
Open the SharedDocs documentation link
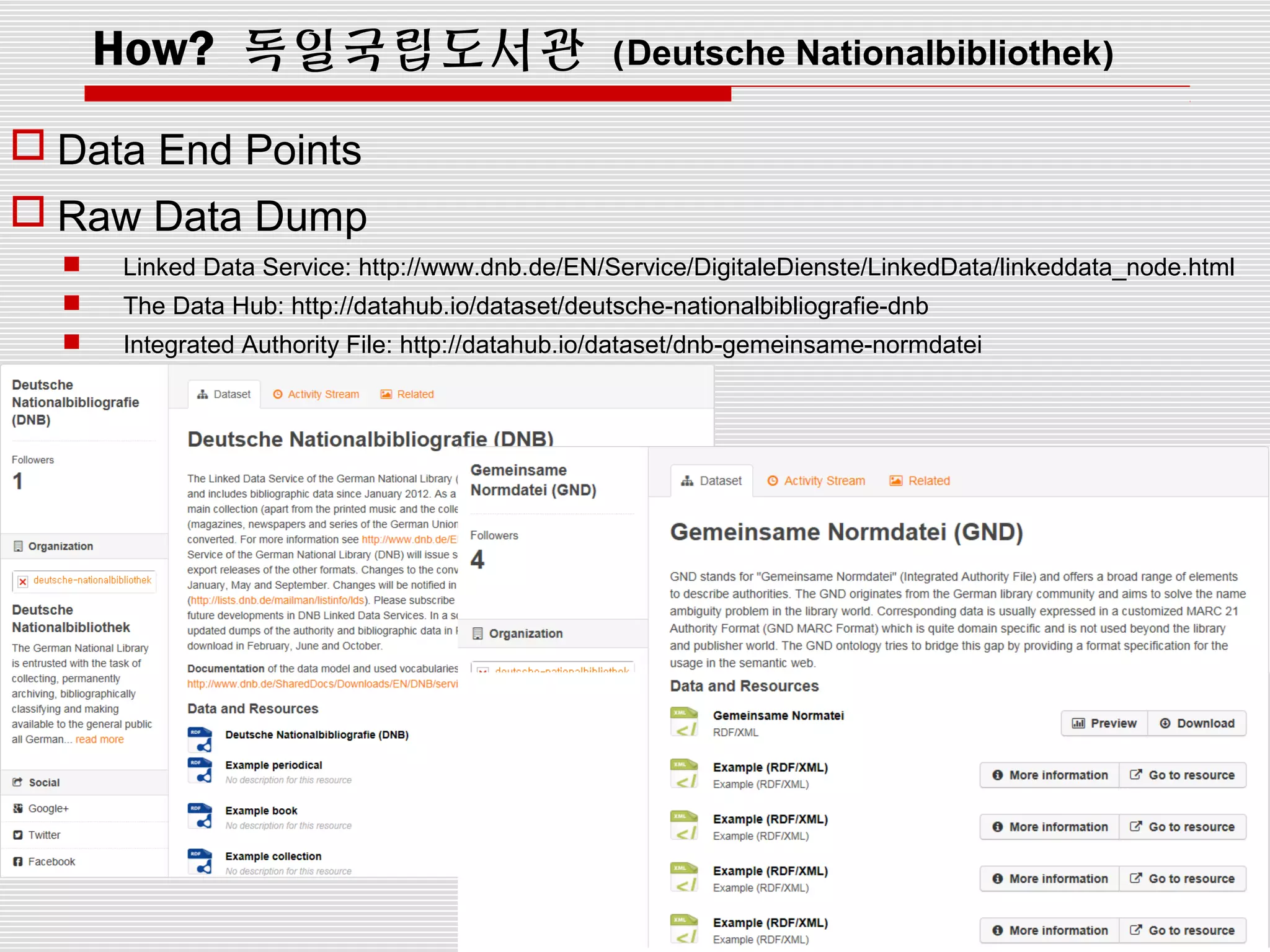(x=322, y=684)
